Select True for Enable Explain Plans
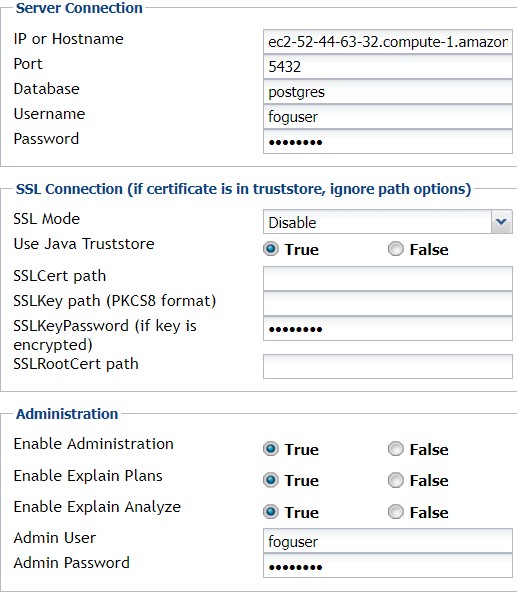517x597 pixels. (271, 480)
